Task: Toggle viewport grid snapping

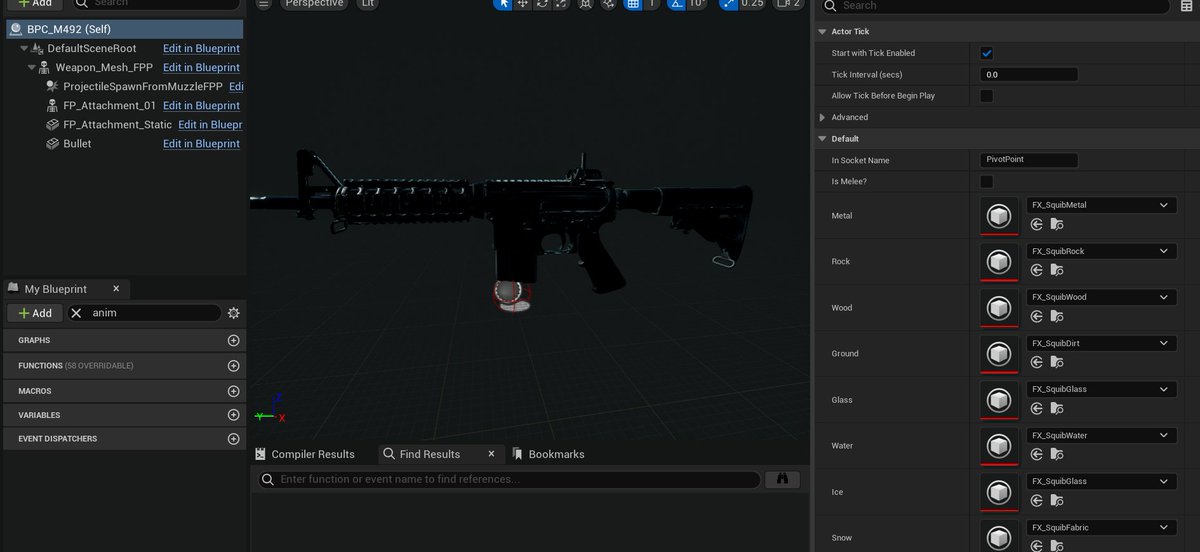Action: pyautogui.click(x=632, y=4)
